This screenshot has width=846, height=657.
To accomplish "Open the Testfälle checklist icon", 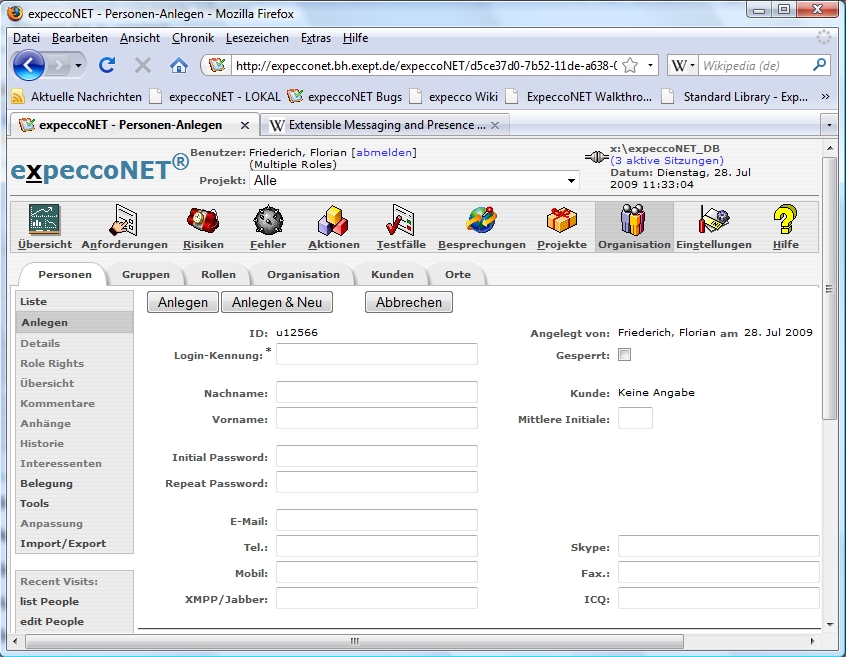I will [401, 221].
